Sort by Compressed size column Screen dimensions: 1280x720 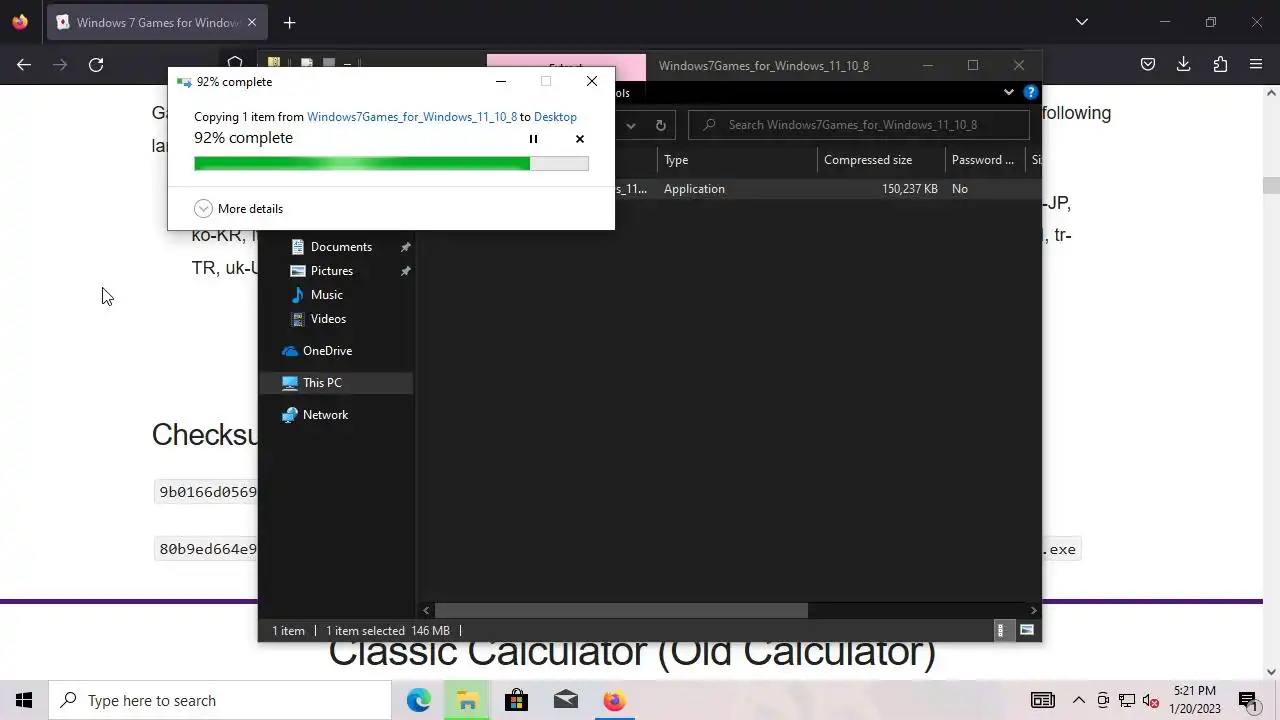point(881,160)
